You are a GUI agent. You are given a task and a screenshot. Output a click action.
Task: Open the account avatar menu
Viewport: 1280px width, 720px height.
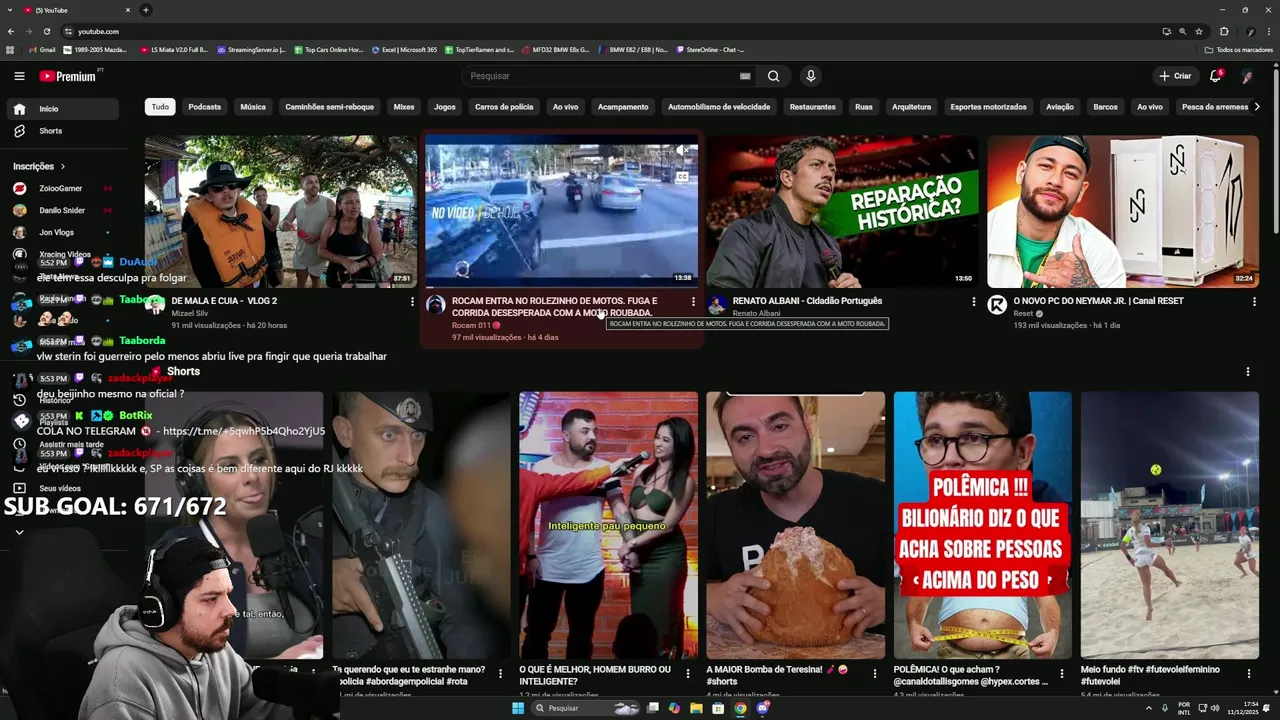(x=1247, y=76)
